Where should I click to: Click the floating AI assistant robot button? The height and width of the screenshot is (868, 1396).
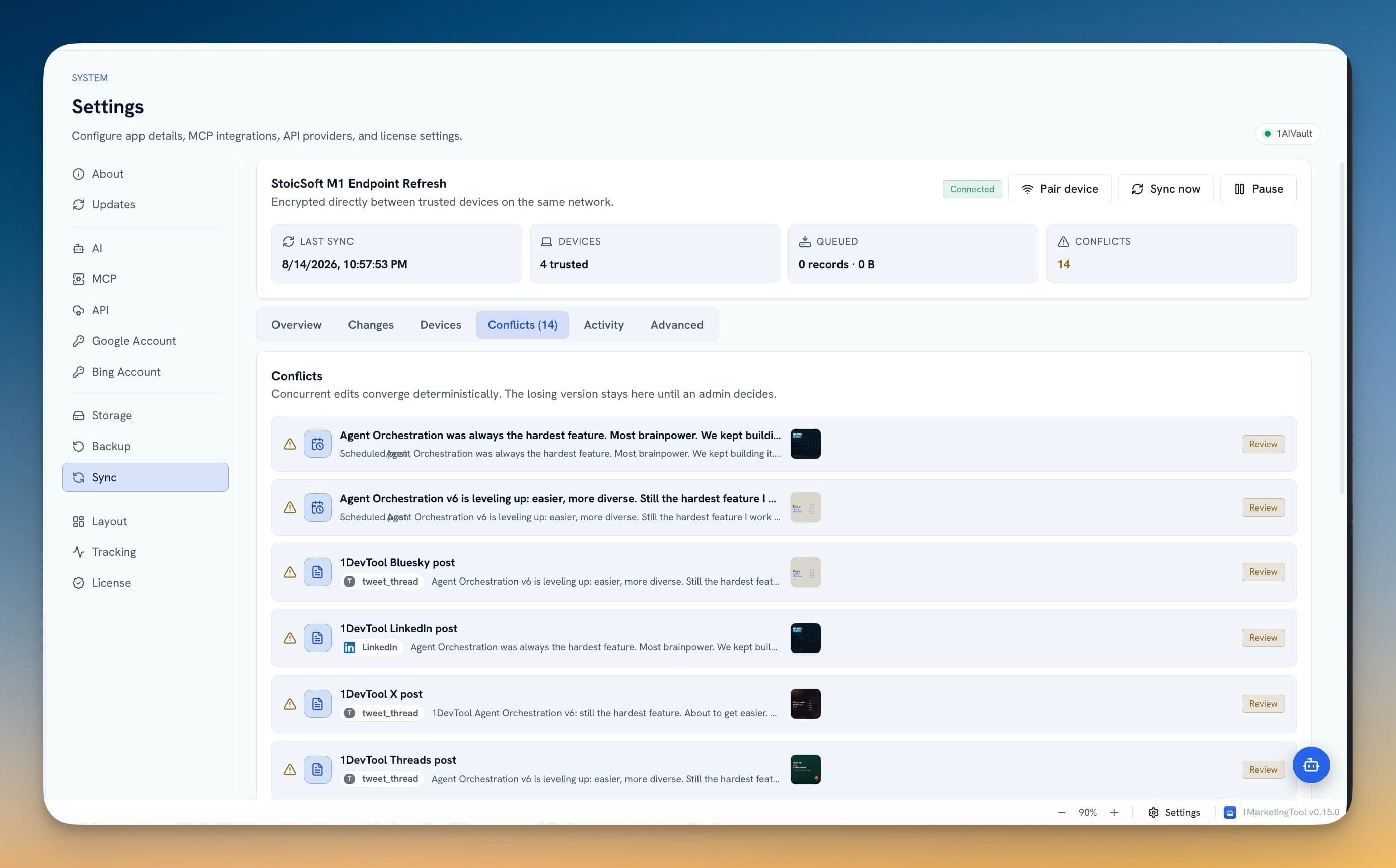point(1311,765)
